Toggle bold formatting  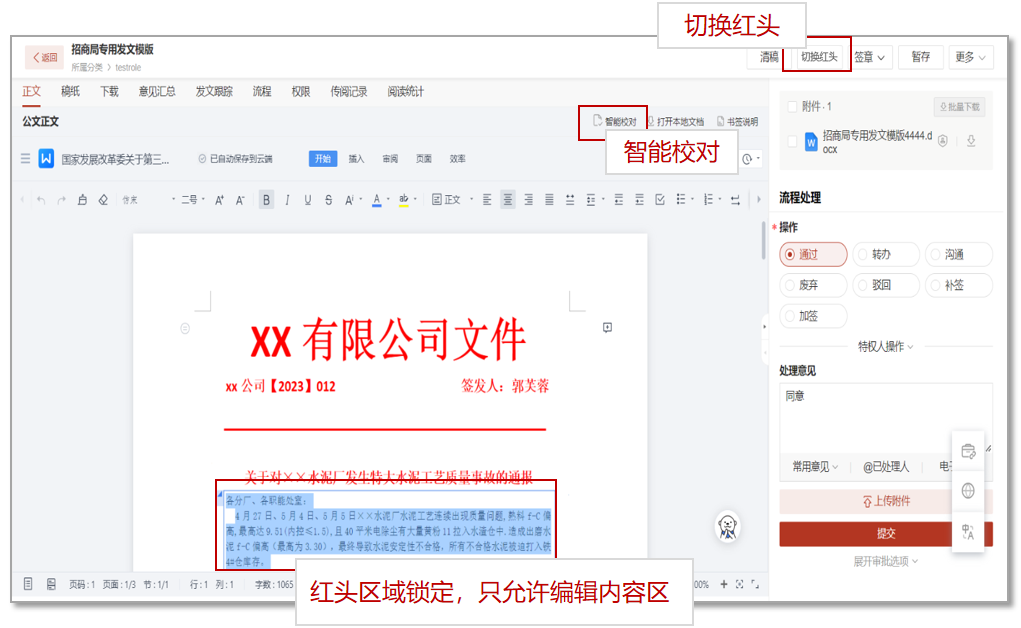tap(266, 200)
